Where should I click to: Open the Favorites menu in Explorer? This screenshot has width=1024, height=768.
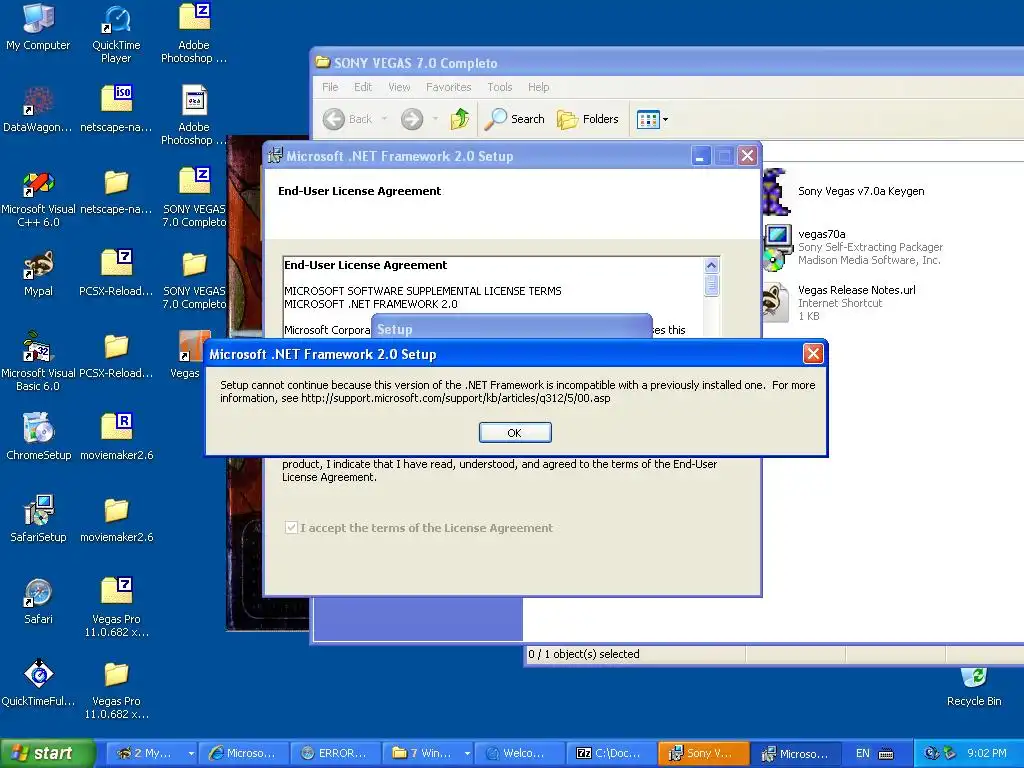click(x=449, y=87)
